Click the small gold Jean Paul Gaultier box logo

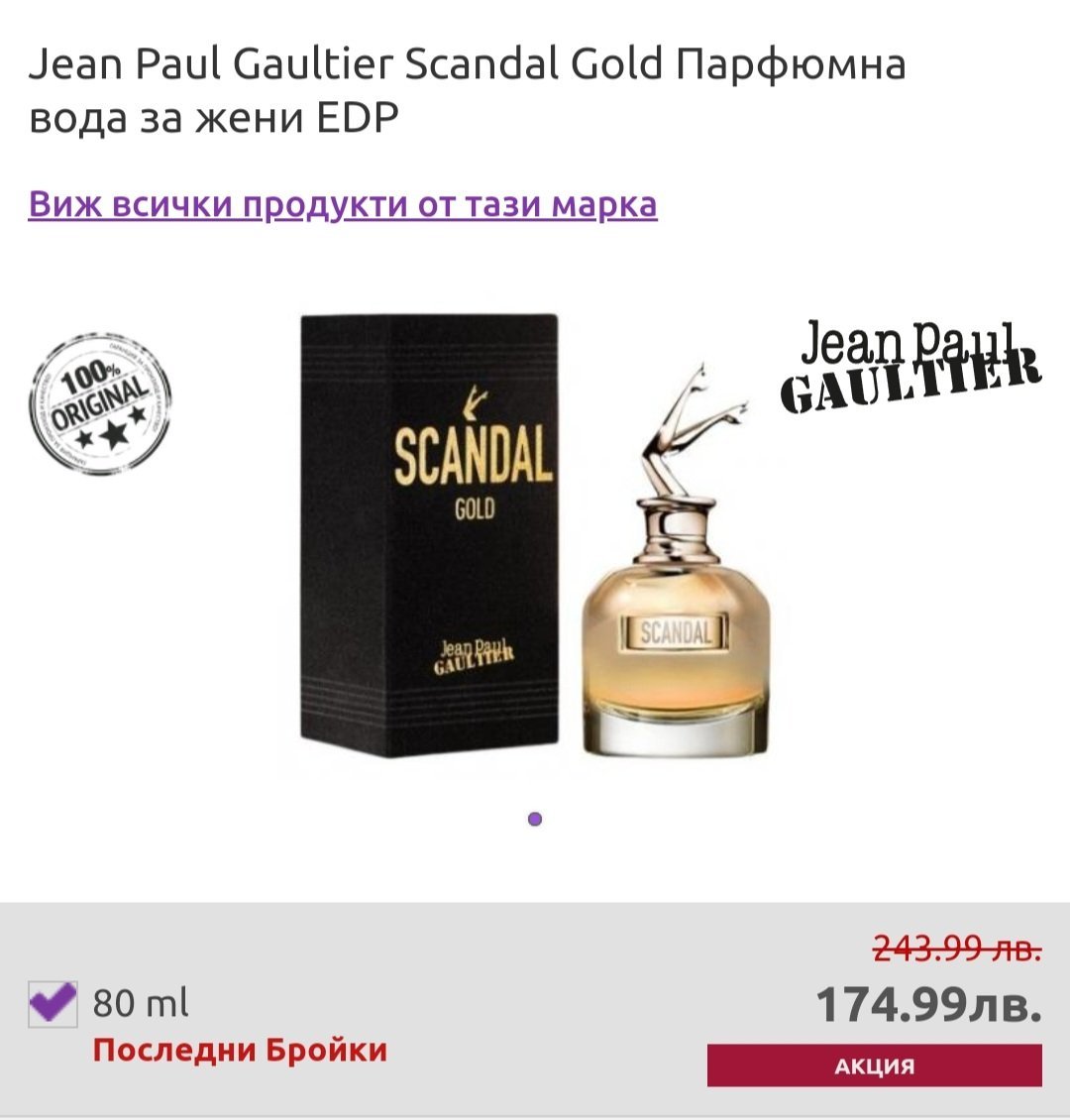[x=474, y=656]
